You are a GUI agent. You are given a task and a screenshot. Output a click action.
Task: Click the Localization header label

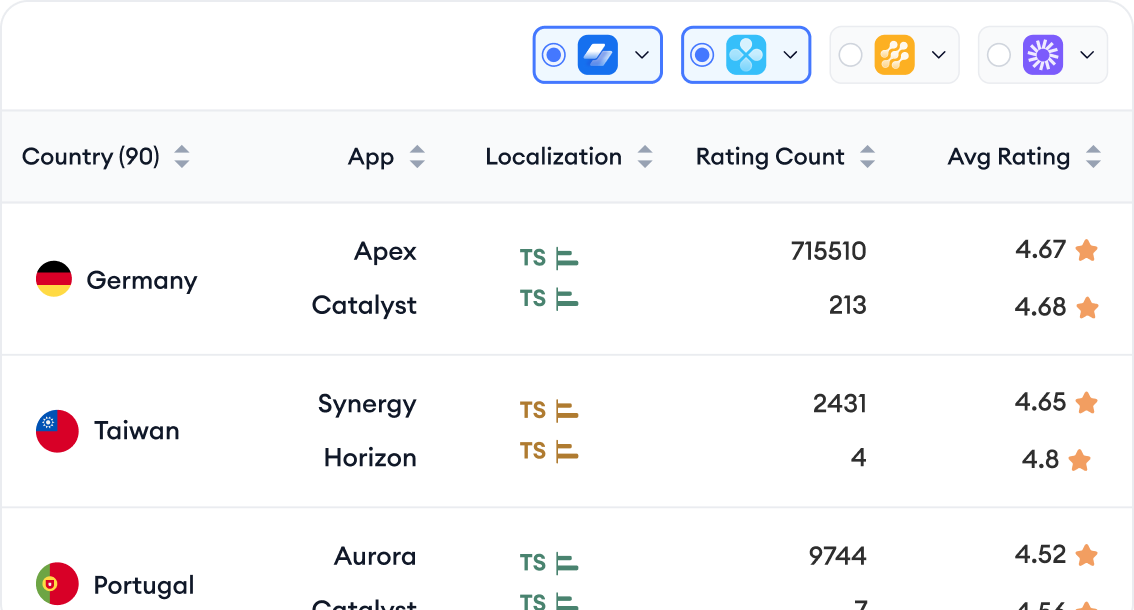(x=553, y=156)
